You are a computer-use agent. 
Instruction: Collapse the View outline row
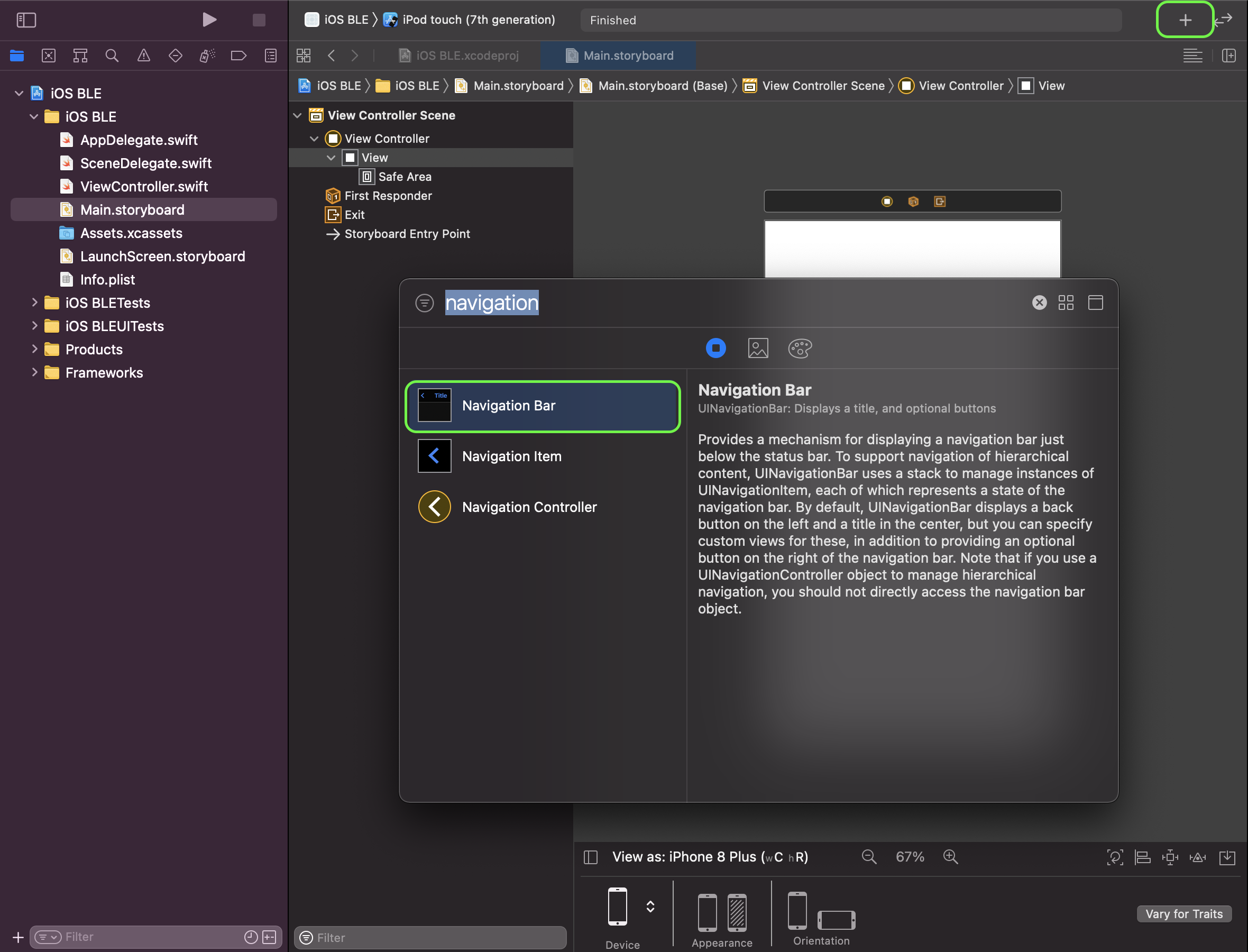point(332,158)
